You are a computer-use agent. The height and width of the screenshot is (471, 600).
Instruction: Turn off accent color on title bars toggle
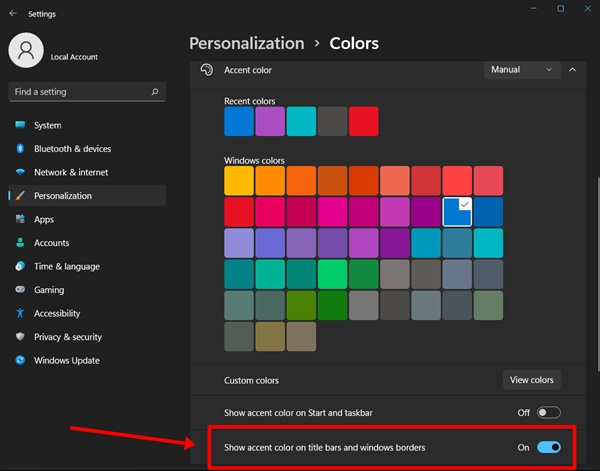click(x=548, y=447)
